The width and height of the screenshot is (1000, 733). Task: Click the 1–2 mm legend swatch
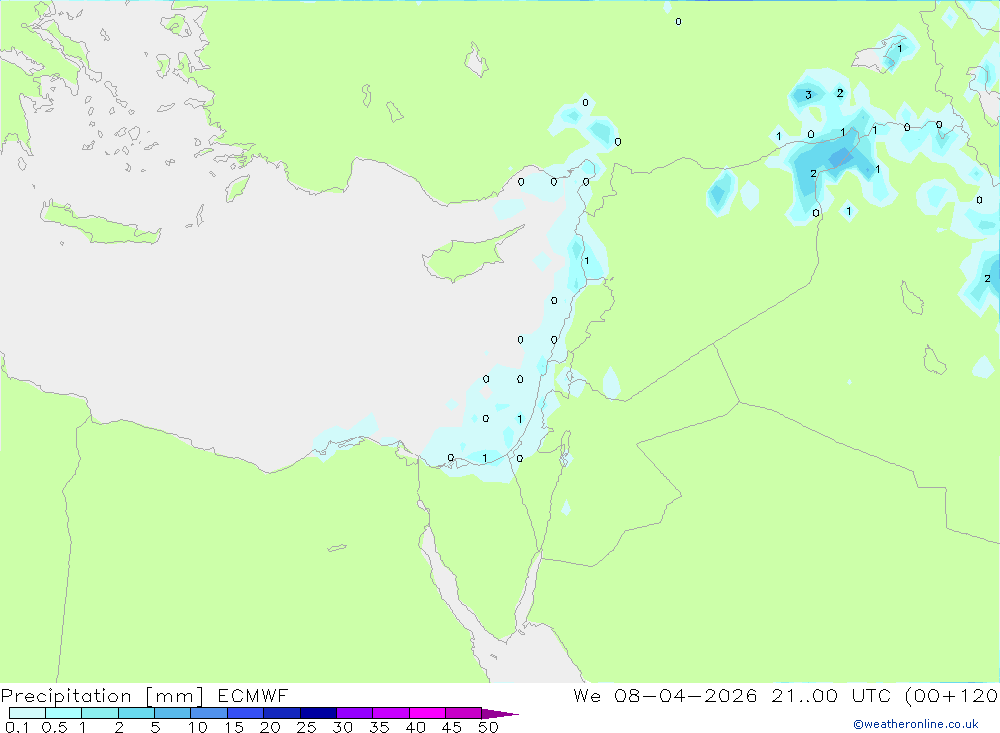point(100,713)
